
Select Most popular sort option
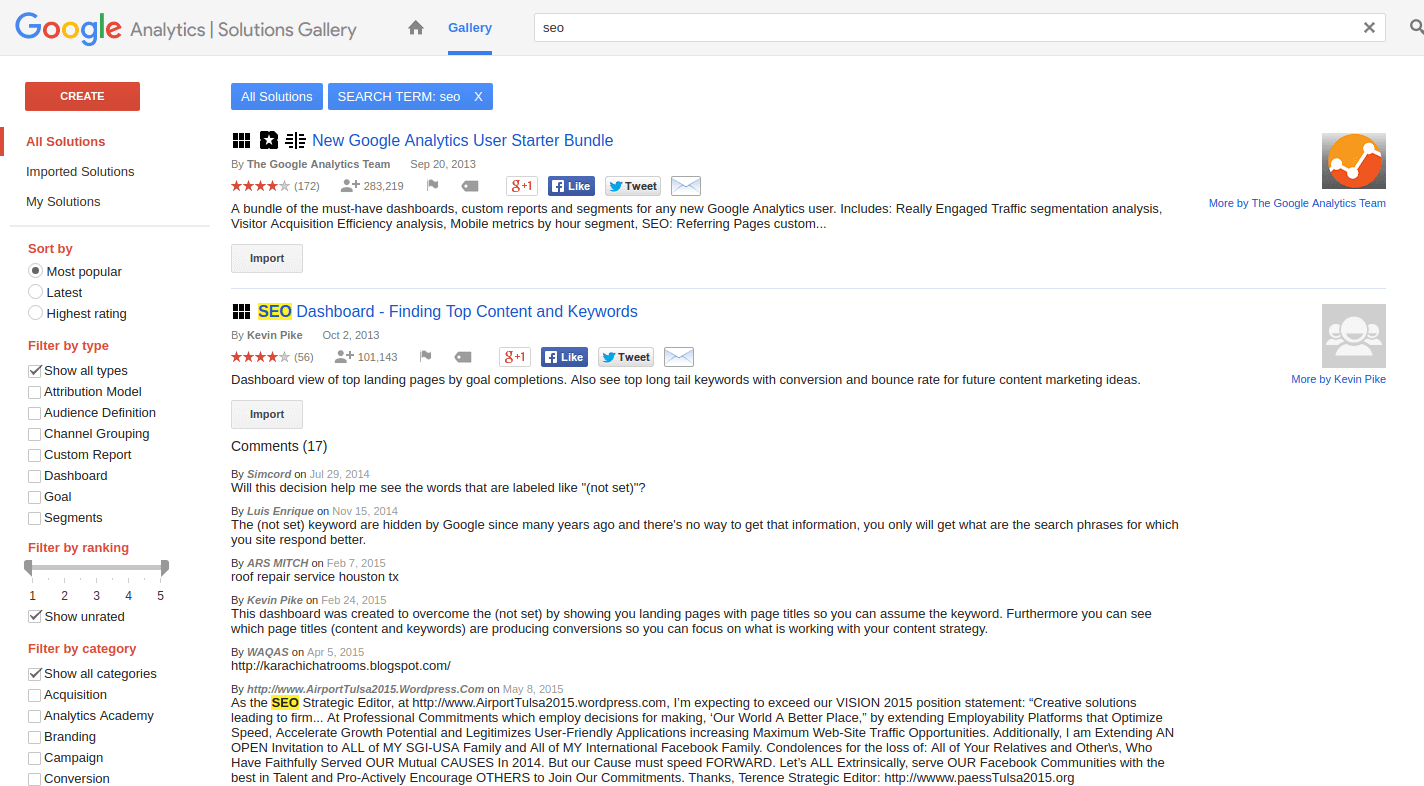coord(36,271)
